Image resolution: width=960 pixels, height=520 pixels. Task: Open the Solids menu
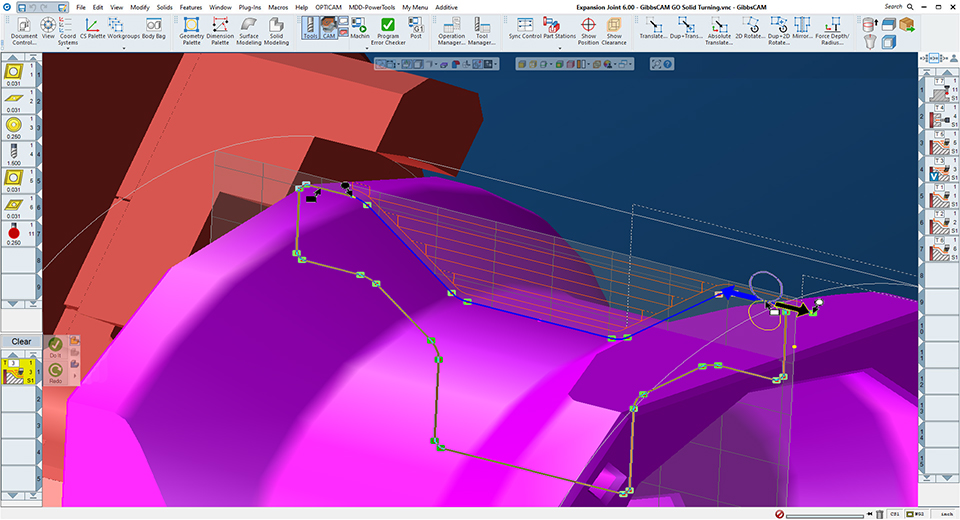163,7
